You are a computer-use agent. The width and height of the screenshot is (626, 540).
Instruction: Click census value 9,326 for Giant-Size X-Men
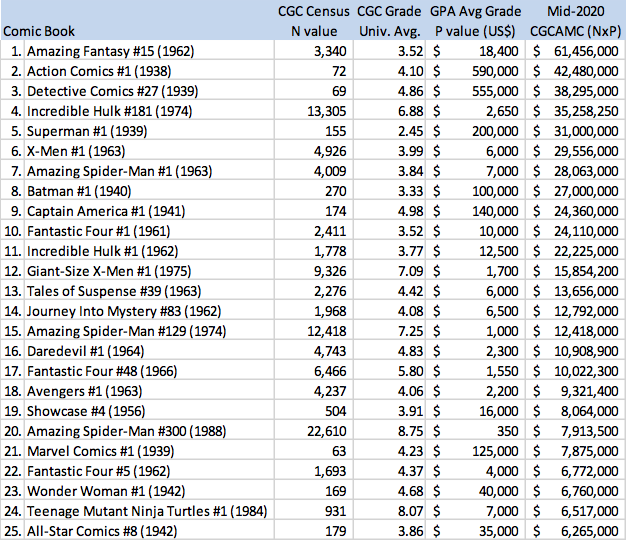tap(330, 271)
